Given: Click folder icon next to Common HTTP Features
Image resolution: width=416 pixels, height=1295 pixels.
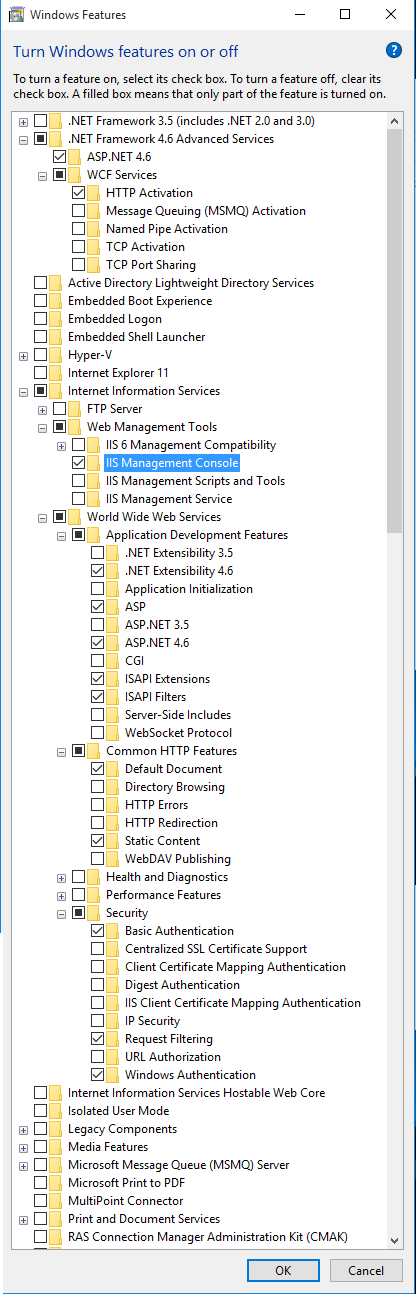Looking at the screenshot, I should [94, 751].
